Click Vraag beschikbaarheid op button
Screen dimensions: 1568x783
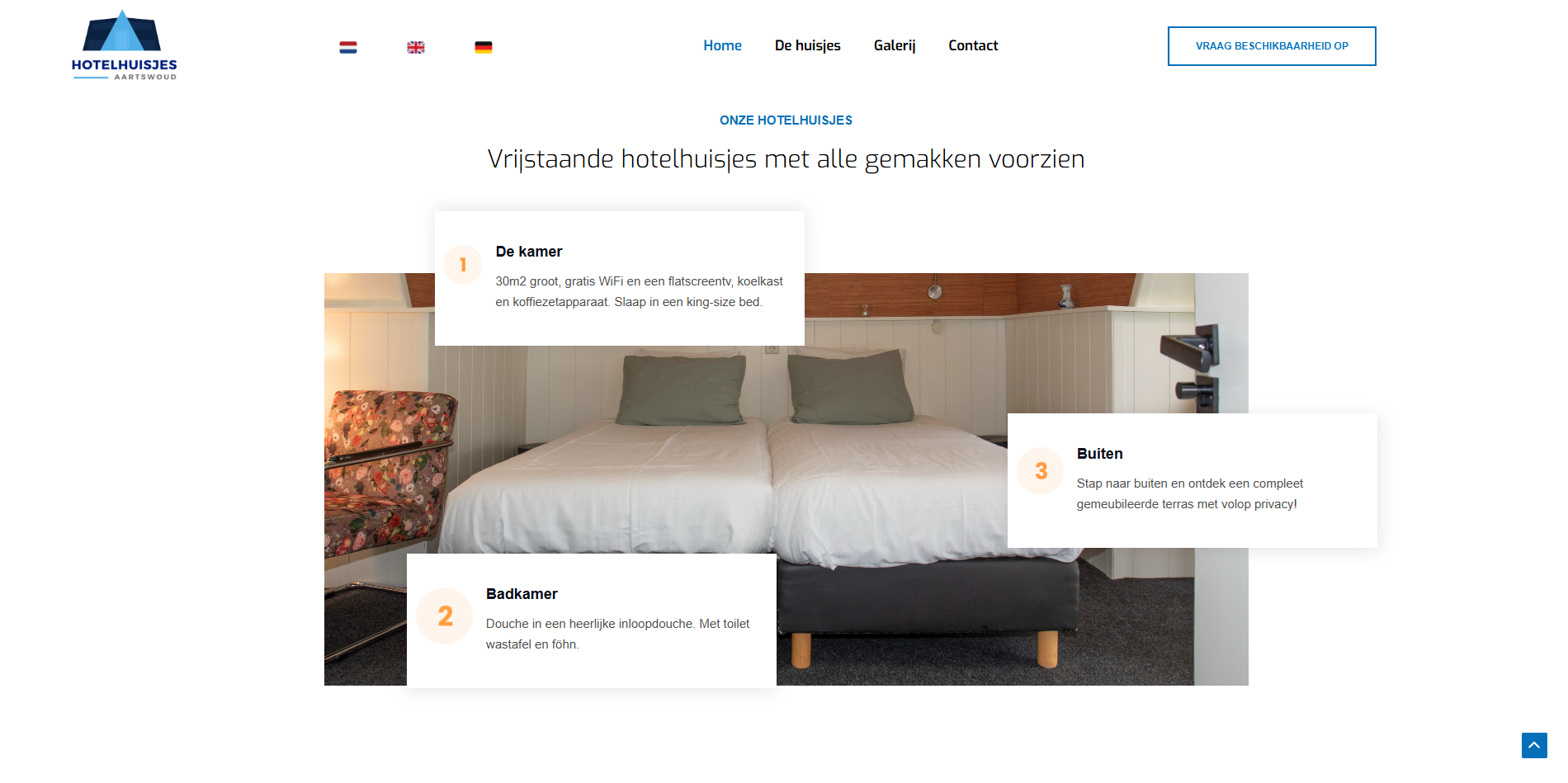[1272, 46]
